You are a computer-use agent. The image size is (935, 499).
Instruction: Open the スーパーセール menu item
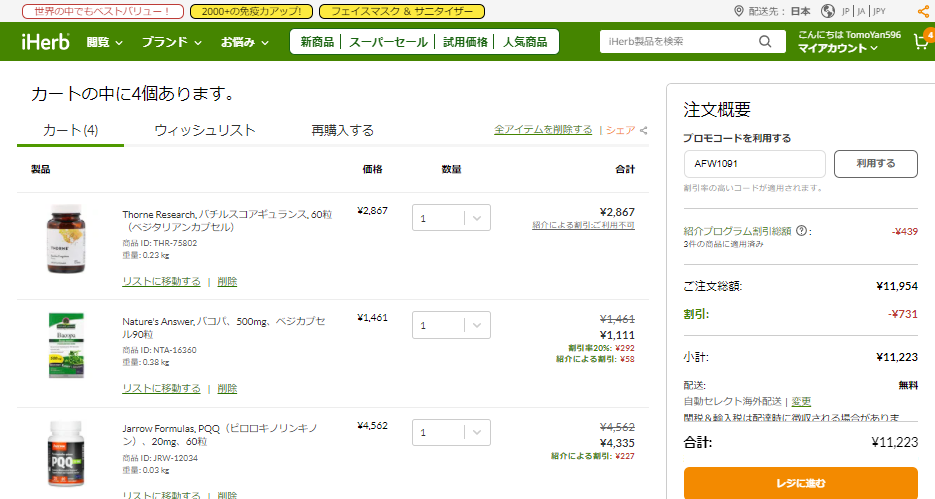tap(388, 42)
